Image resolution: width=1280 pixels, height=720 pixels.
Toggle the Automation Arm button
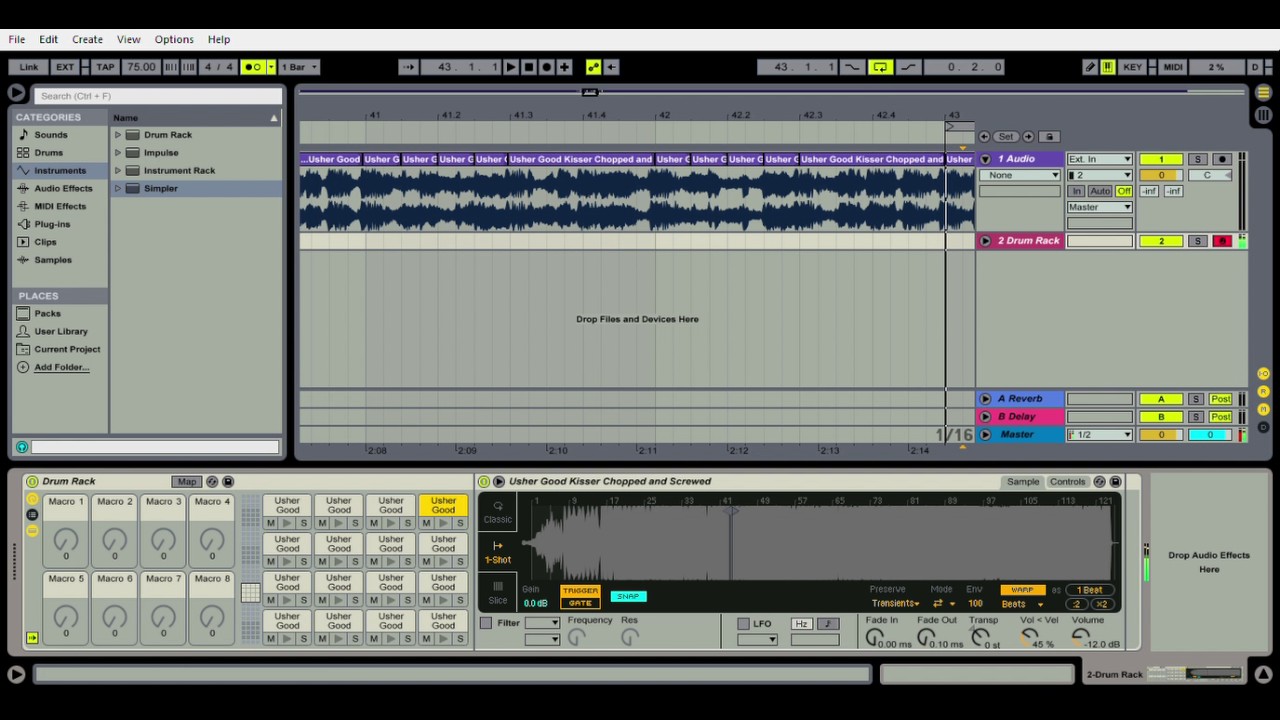tap(593, 67)
